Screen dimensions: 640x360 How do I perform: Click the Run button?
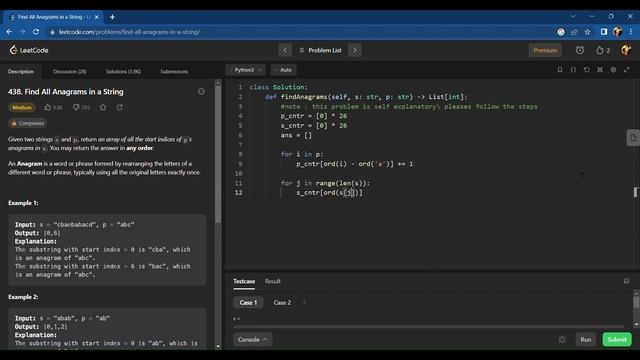pyautogui.click(x=586, y=340)
